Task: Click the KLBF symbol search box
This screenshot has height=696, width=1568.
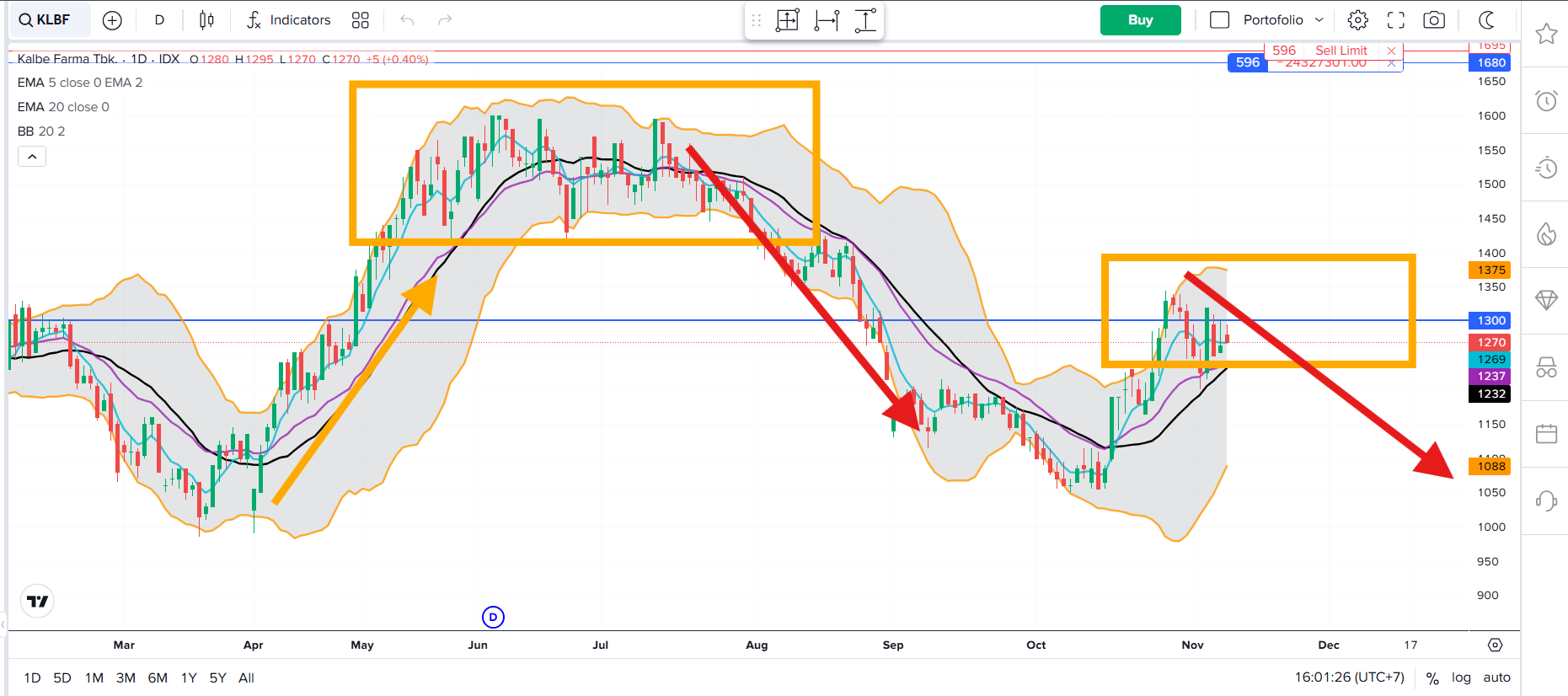Action: [49, 20]
